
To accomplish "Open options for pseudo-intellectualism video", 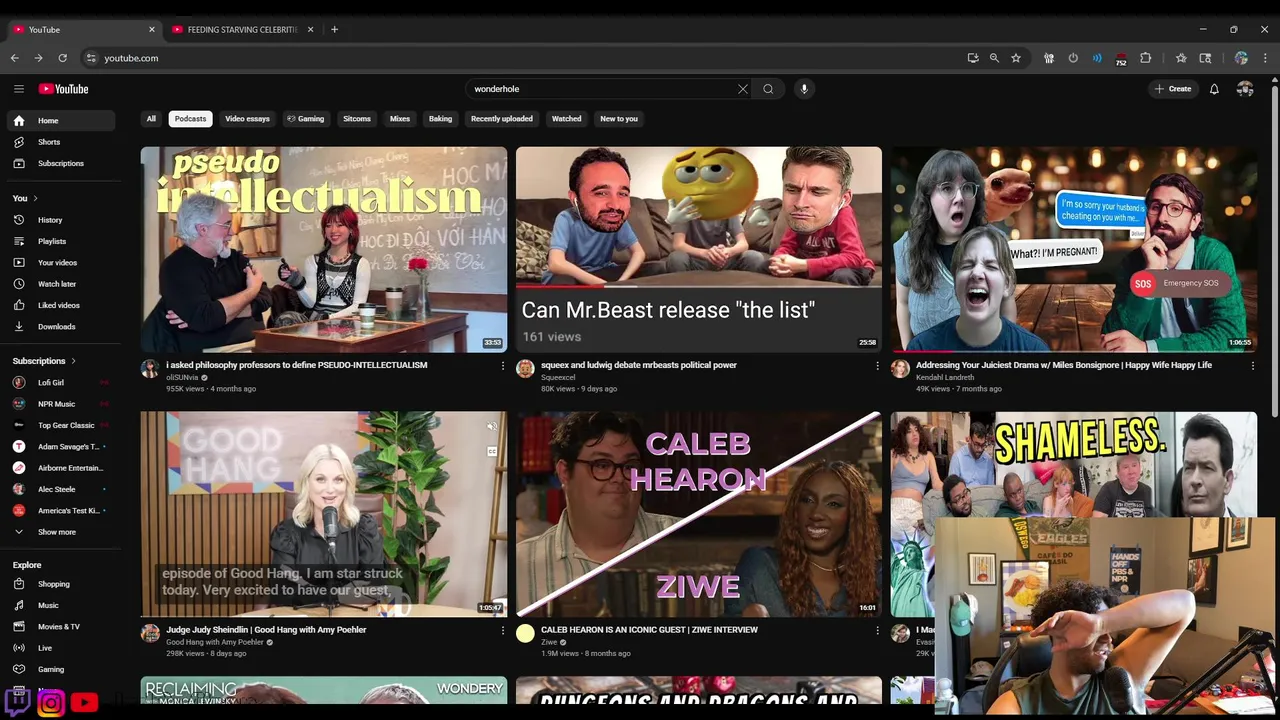I will coord(502,366).
